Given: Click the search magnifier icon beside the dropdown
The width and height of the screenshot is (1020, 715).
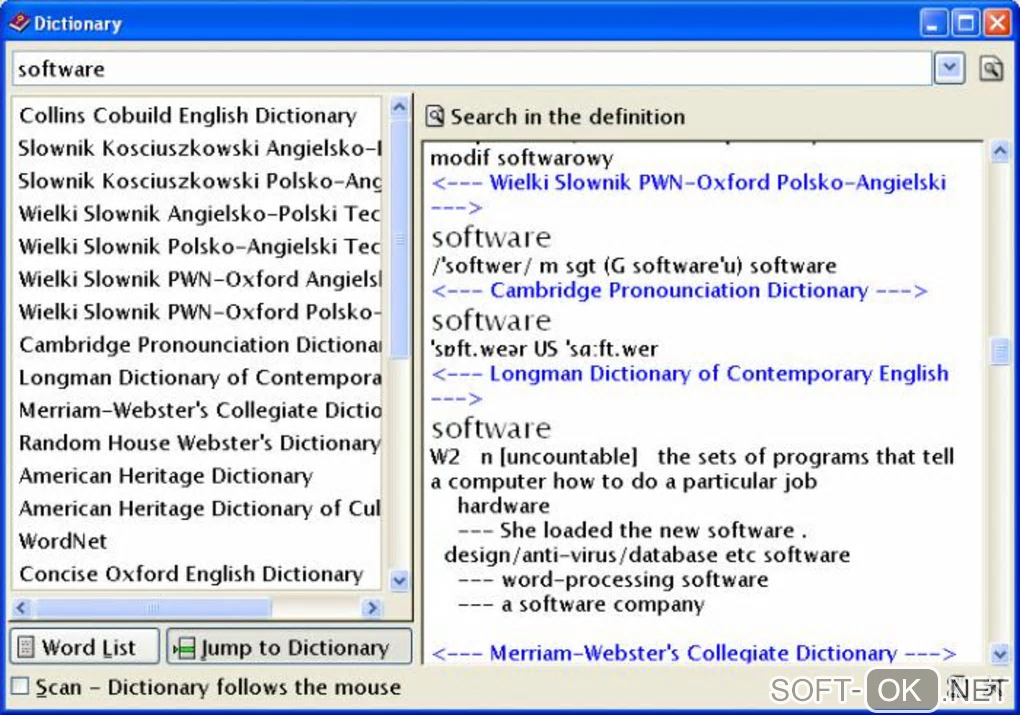Looking at the screenshot, I should [x=990, y=68].
